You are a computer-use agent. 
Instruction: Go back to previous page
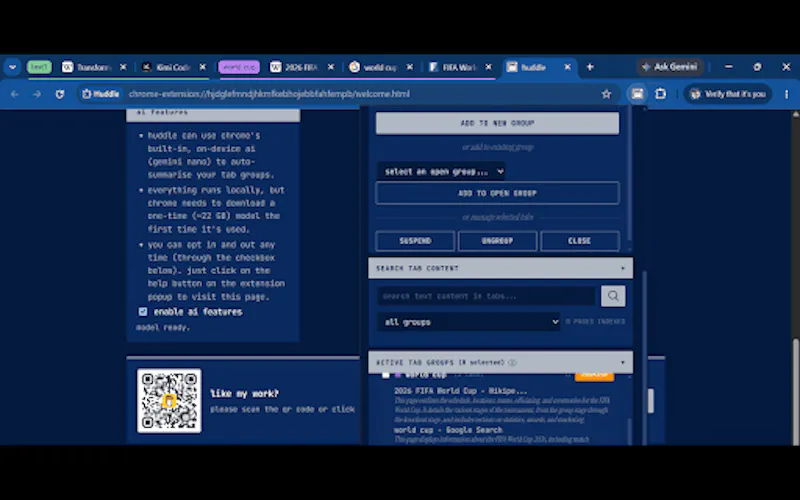tap(14, 94)
